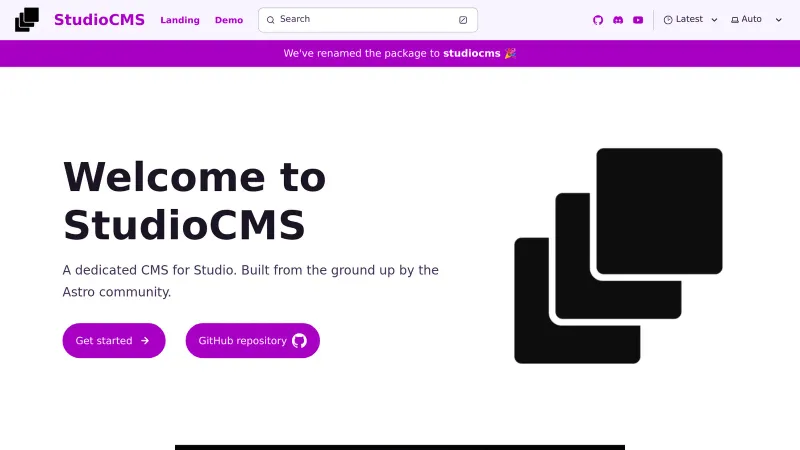Click the magnifying glass search icon
800x450 pixels.
[x=270, y=20]
